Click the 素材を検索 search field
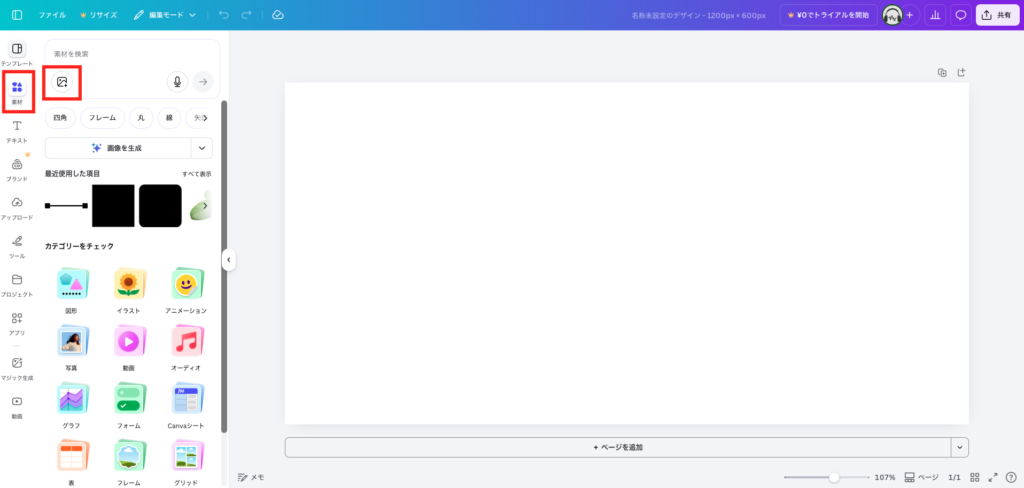1024x488 pixels. coord(131,54)
